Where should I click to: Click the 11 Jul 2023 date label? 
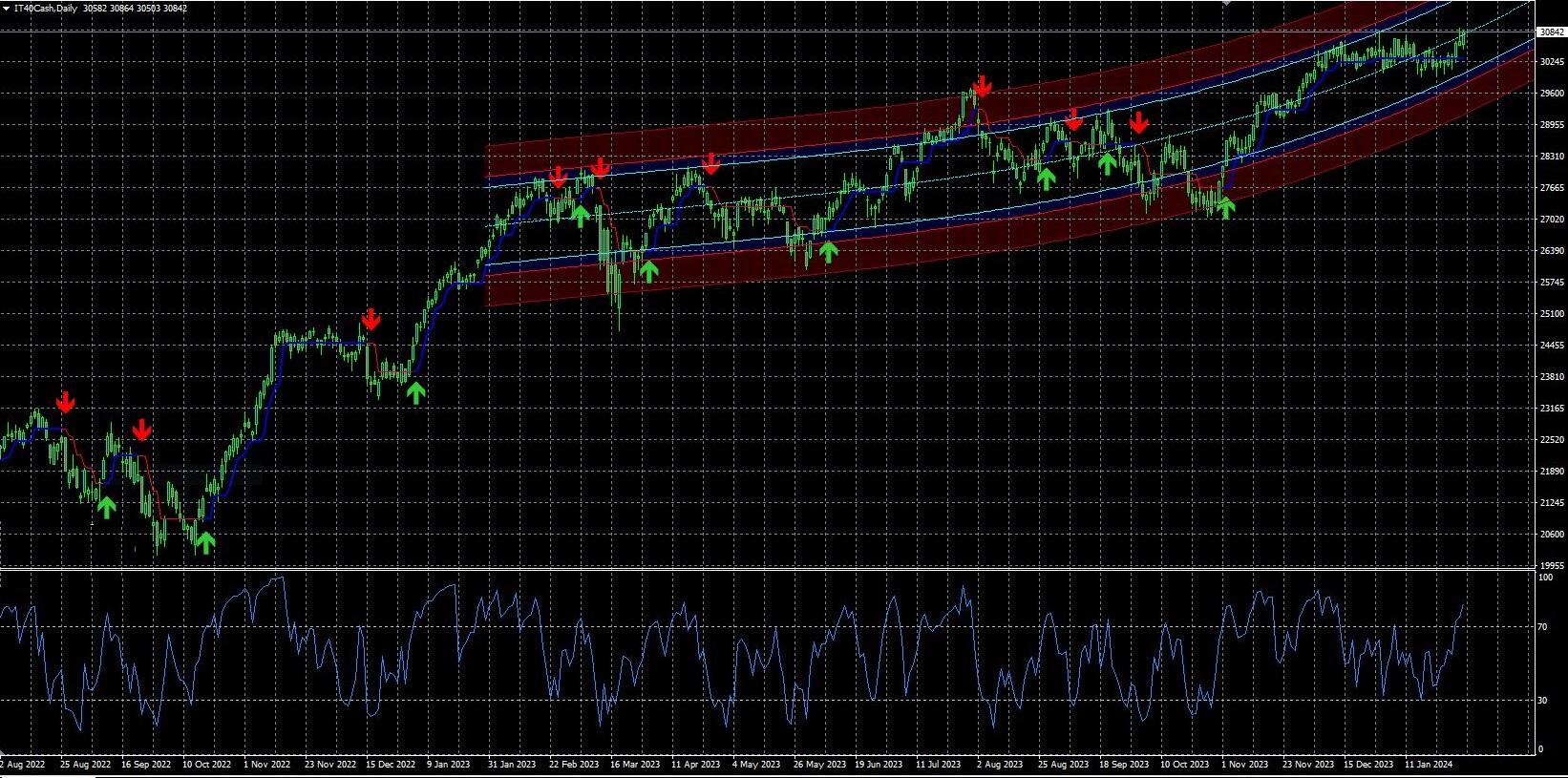tap(938, 765)
